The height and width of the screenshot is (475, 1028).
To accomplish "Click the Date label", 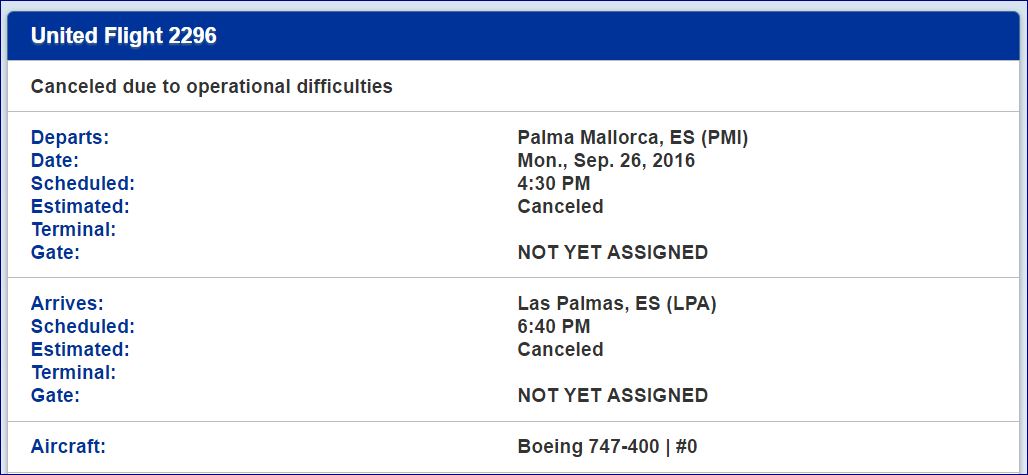I will [x=55, y=161].
